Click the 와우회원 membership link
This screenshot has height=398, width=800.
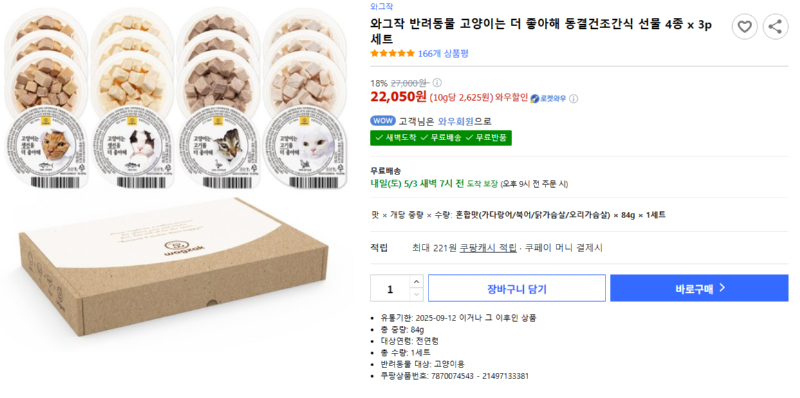(x=456, y=121)
